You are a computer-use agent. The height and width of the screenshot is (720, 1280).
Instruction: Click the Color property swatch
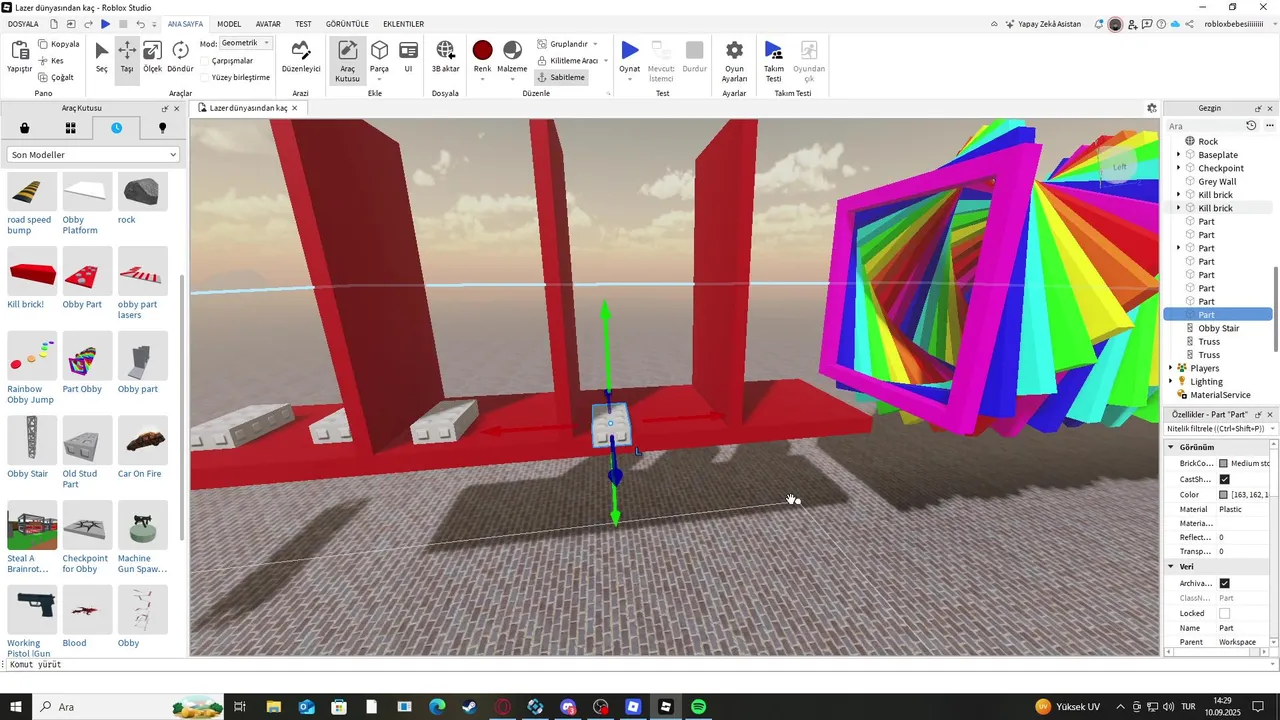(x=1223, y=495)
